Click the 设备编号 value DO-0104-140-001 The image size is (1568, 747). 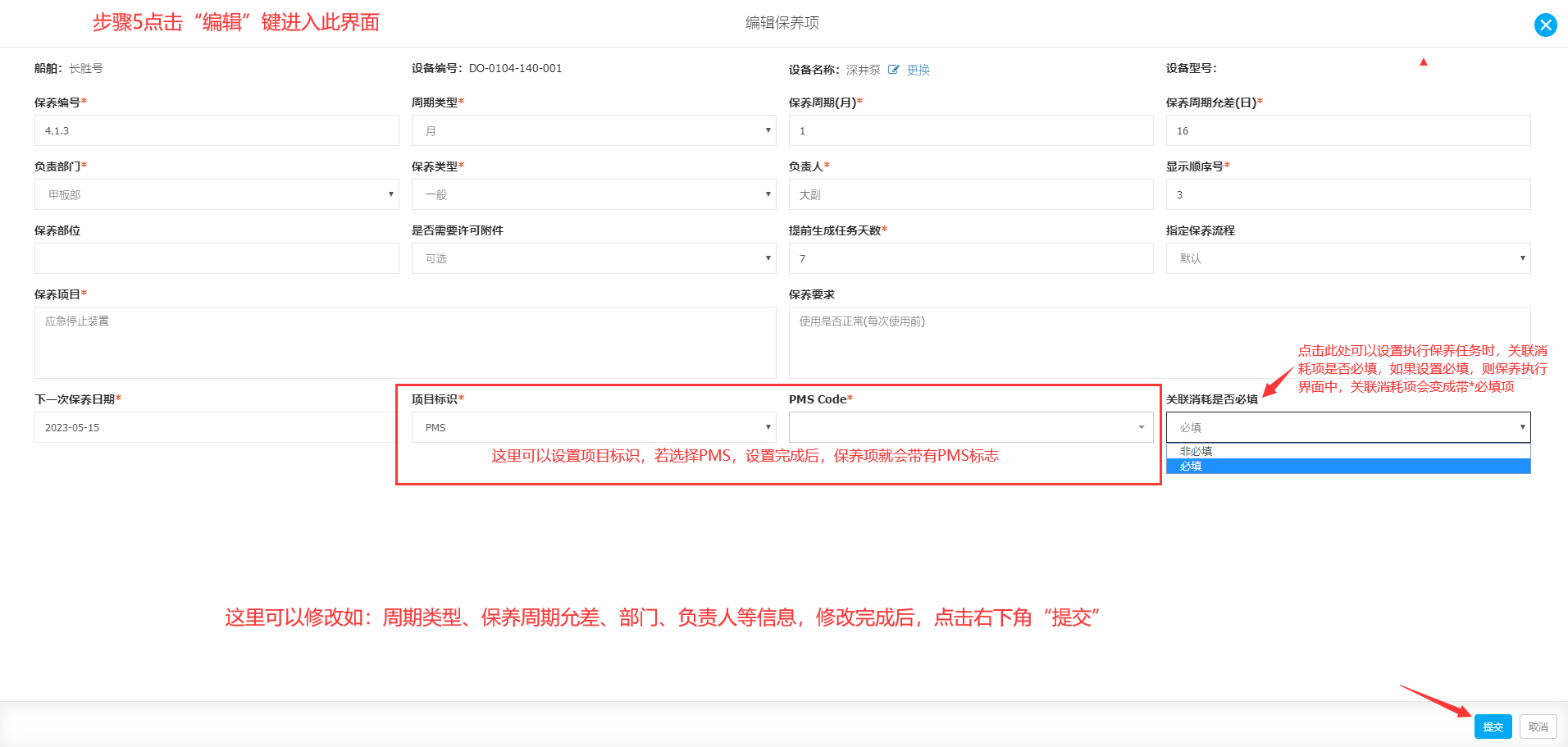click(515, 68)
